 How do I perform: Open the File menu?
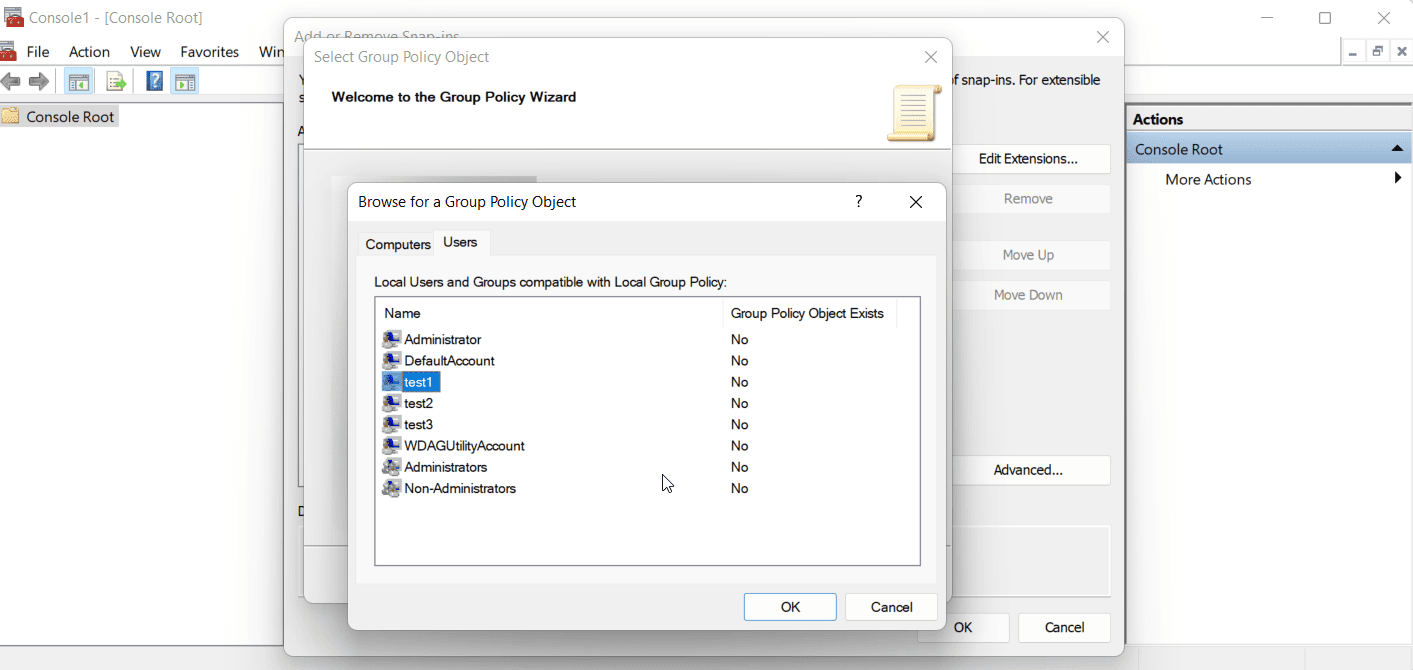tap(38, 52)
